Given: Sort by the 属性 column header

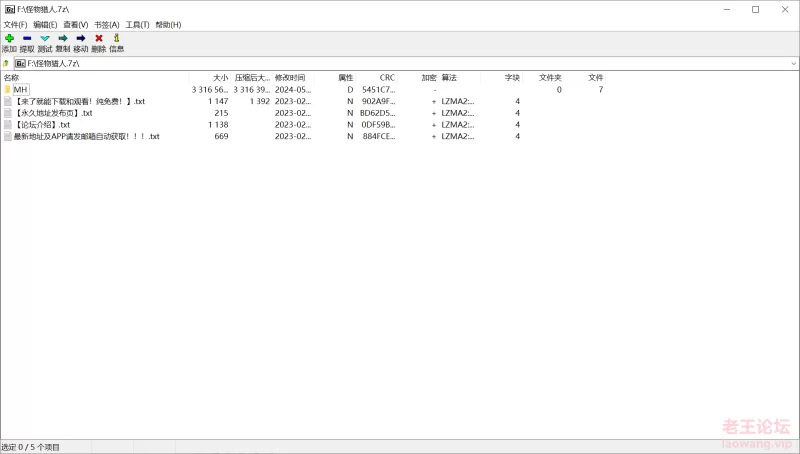Looking at the screenshot, I should point(335,78).
